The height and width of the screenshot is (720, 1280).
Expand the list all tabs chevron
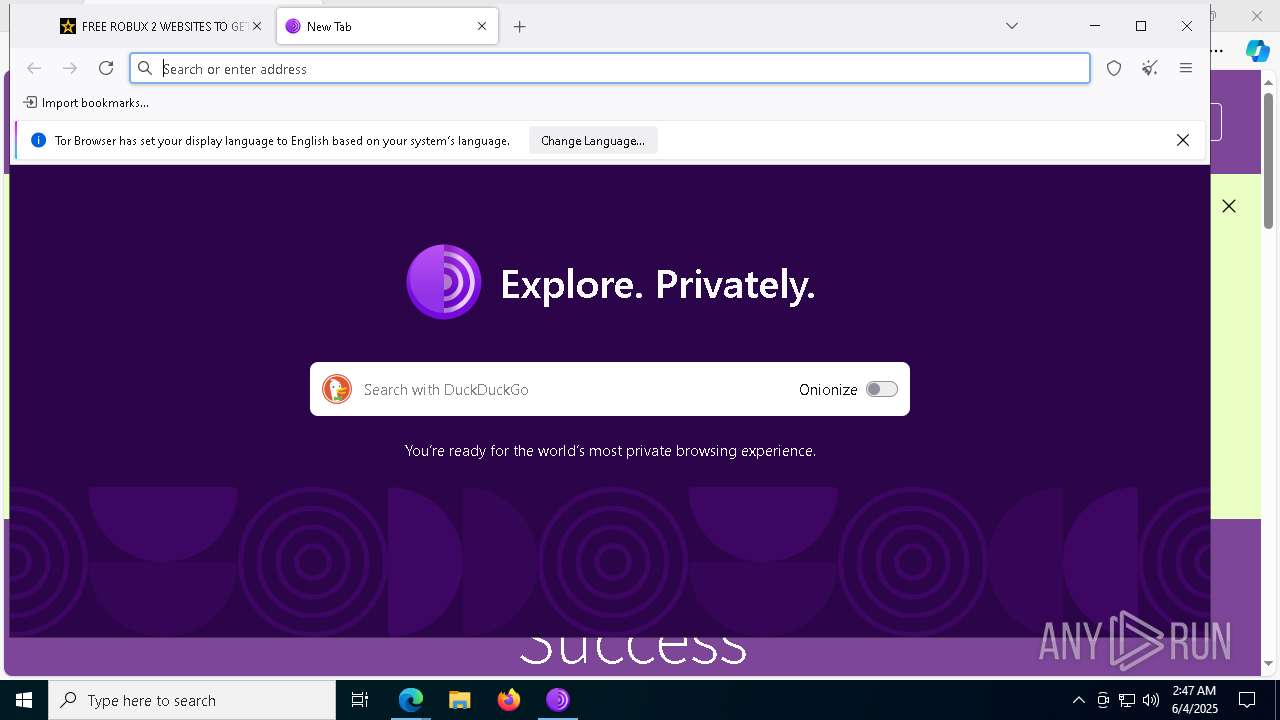click(x=1012, y=26)
